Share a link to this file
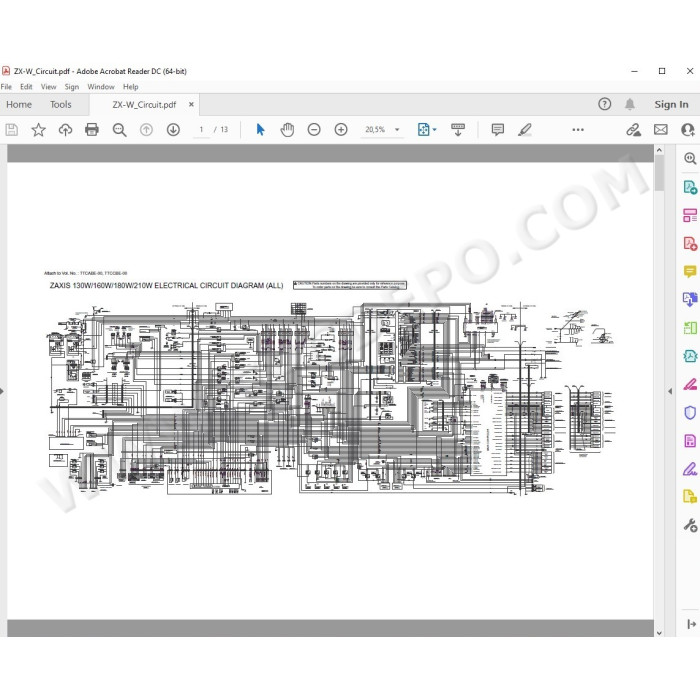The height and width of the screenshot is (700, 700). point(633,130)
